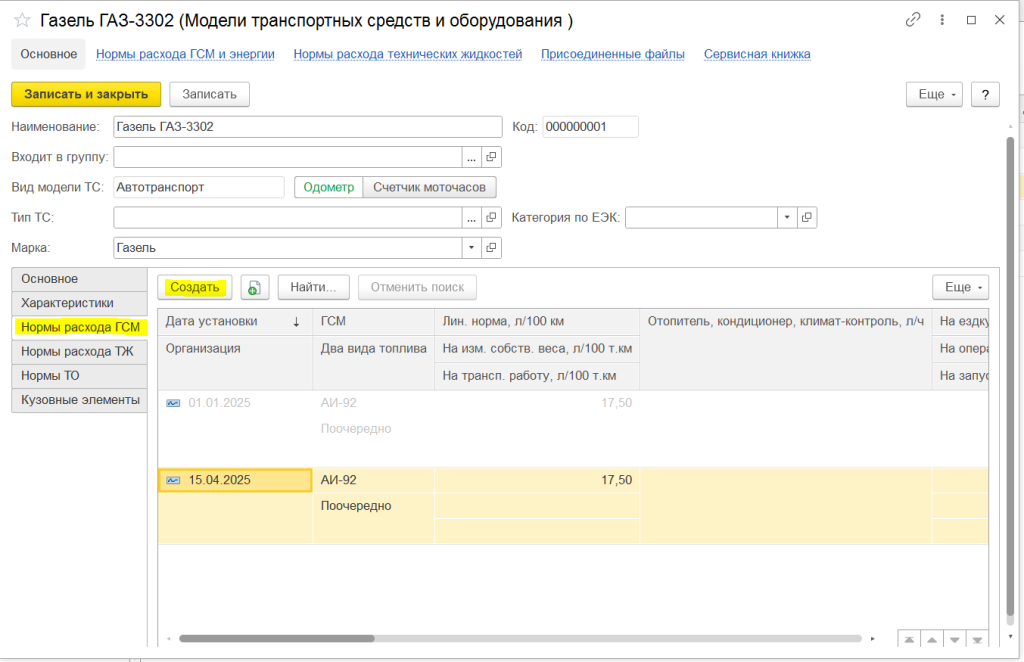Add this model to favorites with the star
The image size is (1024, 662).
[x=22, y=20]
